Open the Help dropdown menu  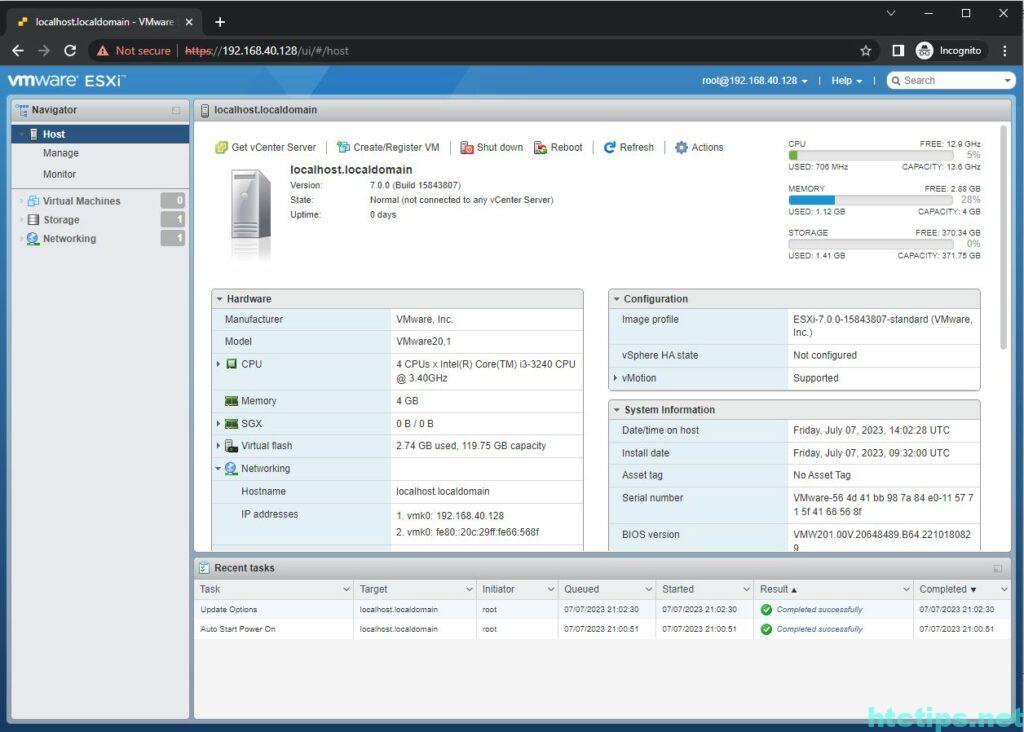846,81
